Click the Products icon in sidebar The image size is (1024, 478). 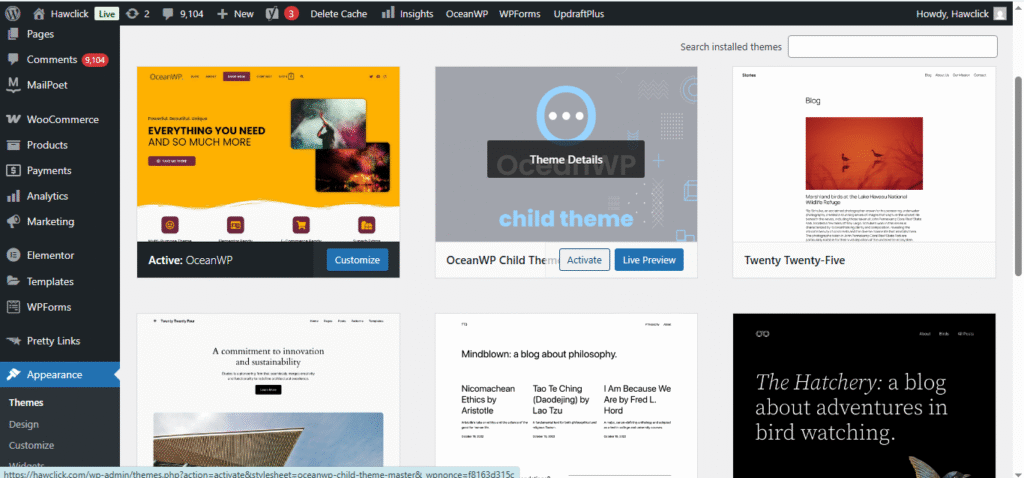[13, 145]
